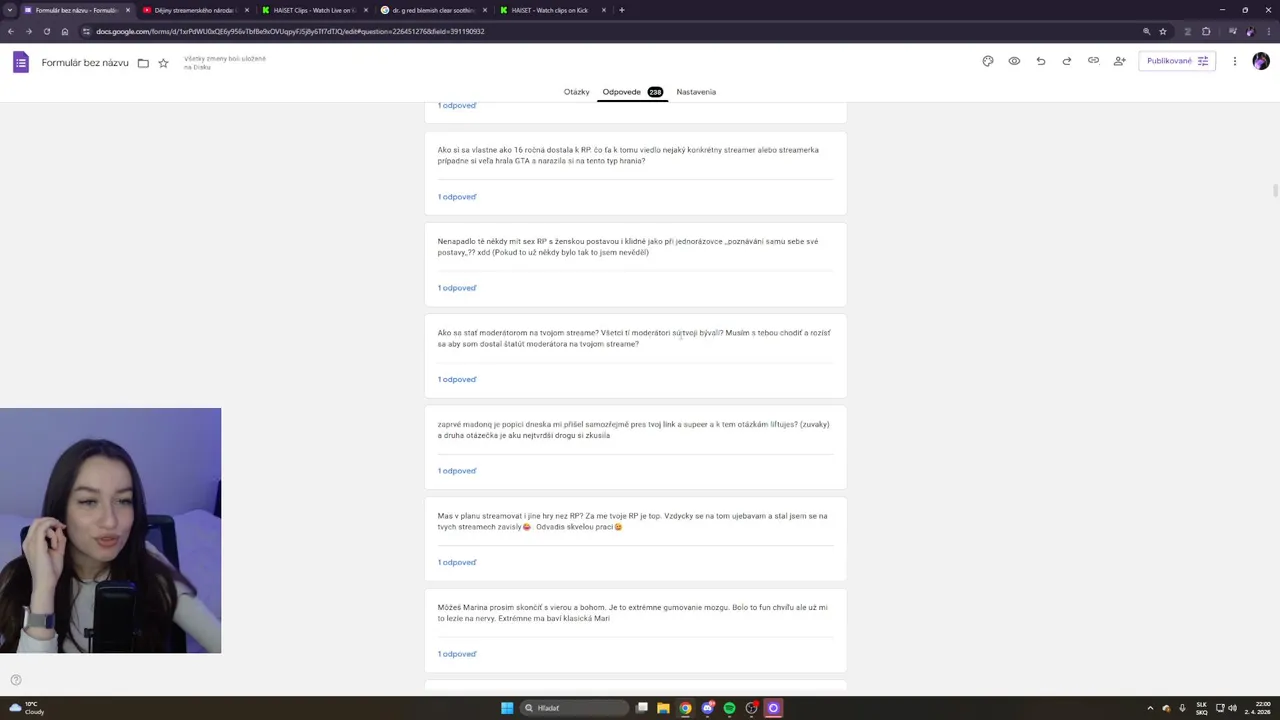Open Discord from the taskbar
The width and height of the screenshot is (1280, 720).
pos(707,708)
